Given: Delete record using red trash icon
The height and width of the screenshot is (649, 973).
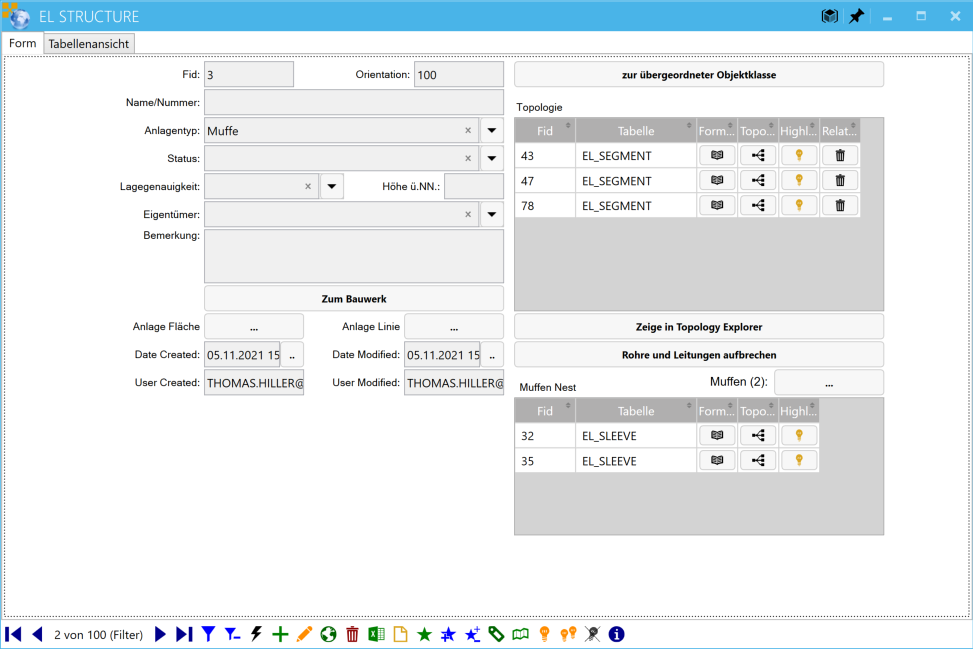Looking at the screenshot, I should click(x=352, y=634).
